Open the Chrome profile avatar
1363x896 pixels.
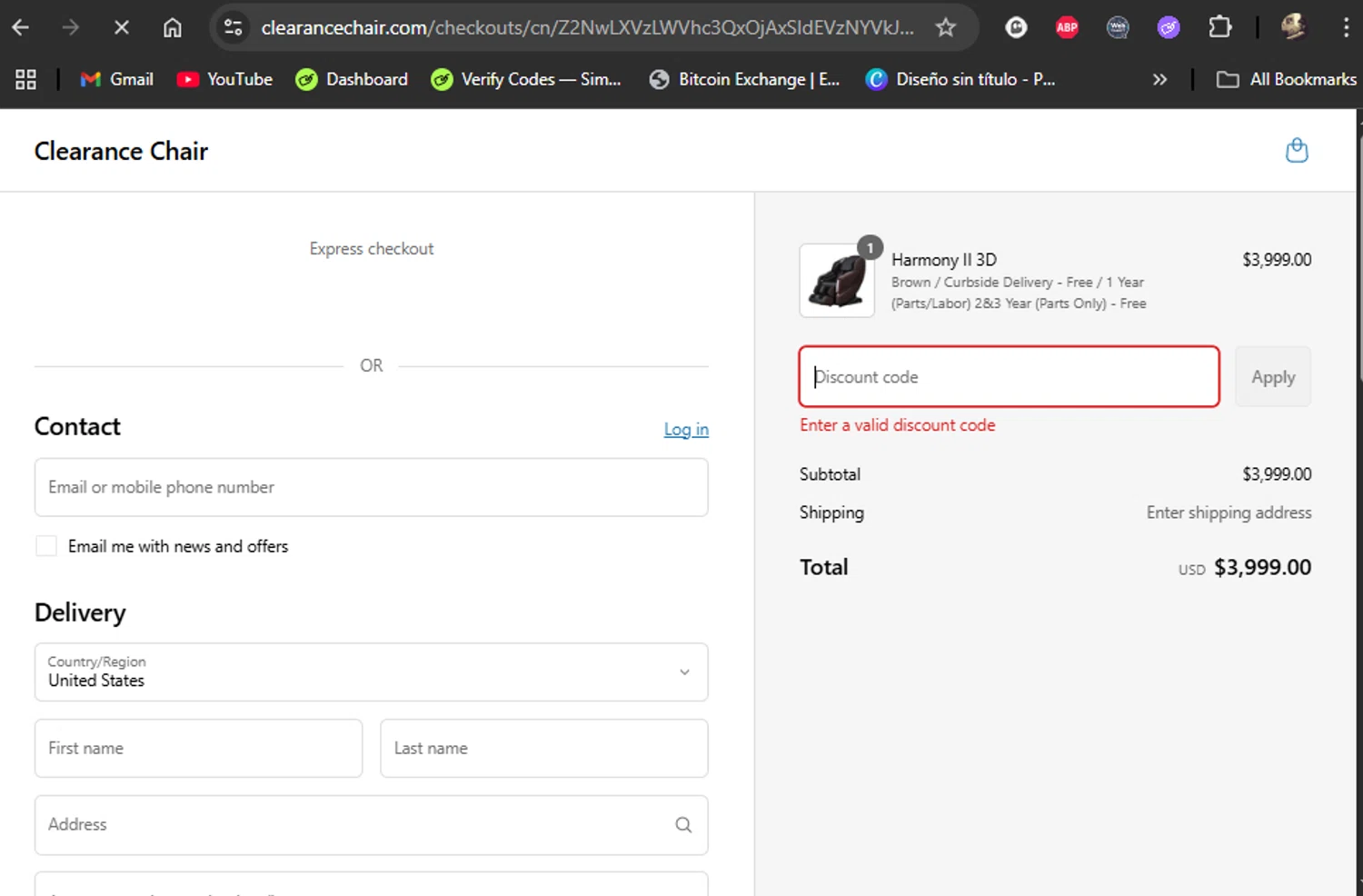click(1293, 28)
